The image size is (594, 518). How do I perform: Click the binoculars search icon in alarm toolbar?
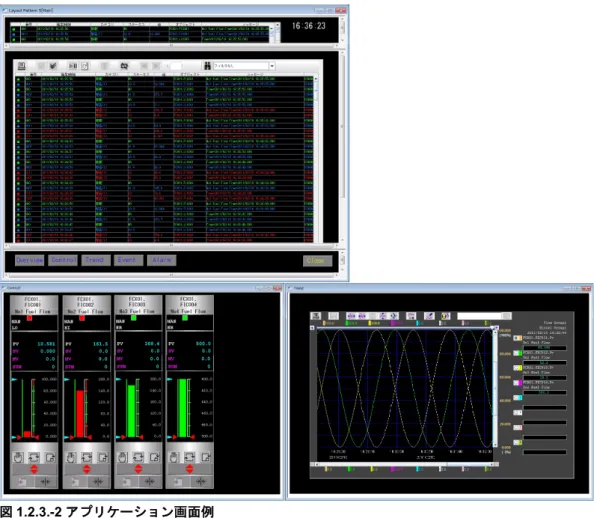(x=207, y=66)
